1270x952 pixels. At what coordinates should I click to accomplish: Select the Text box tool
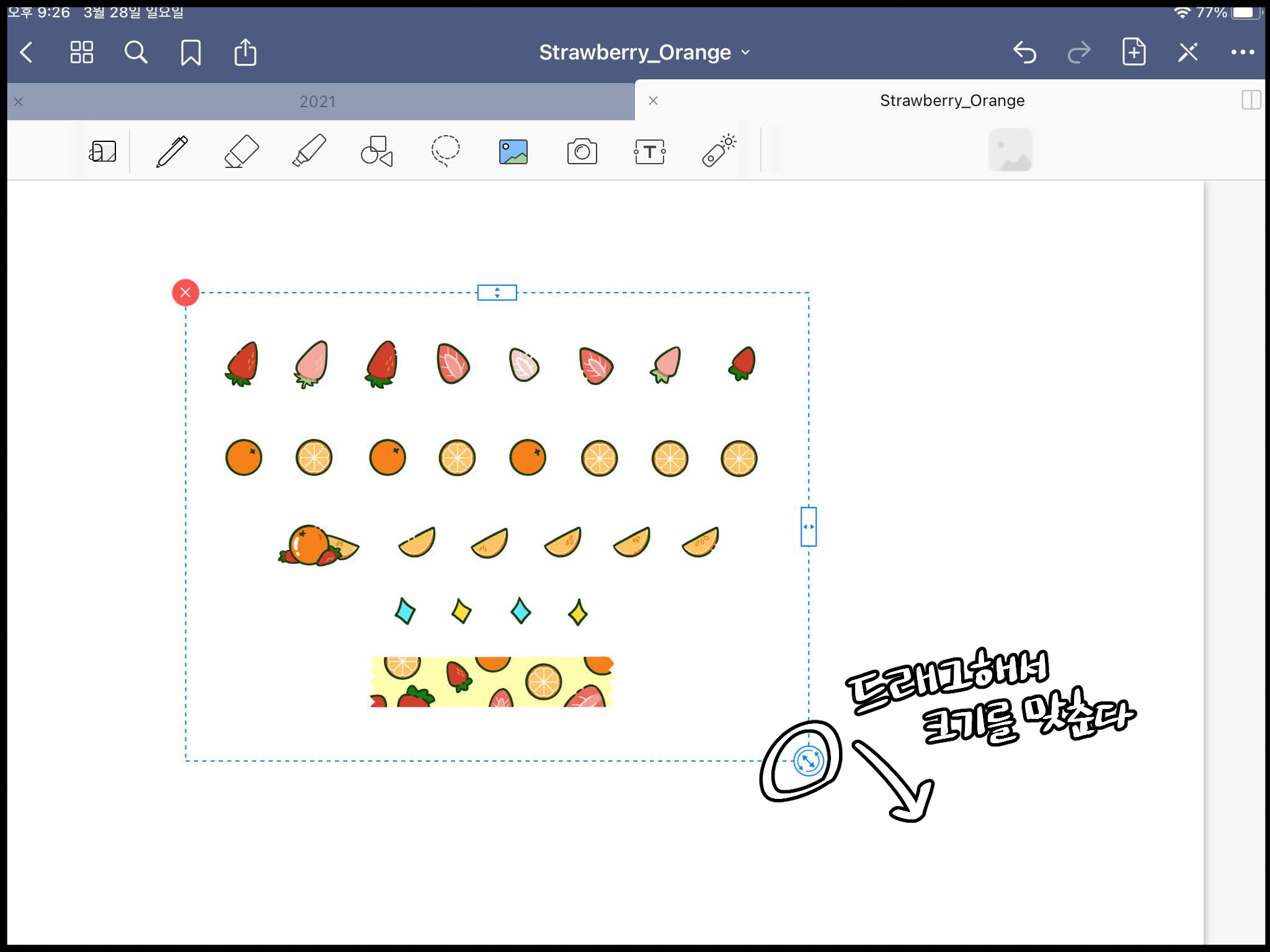click(x=649, y=151)
